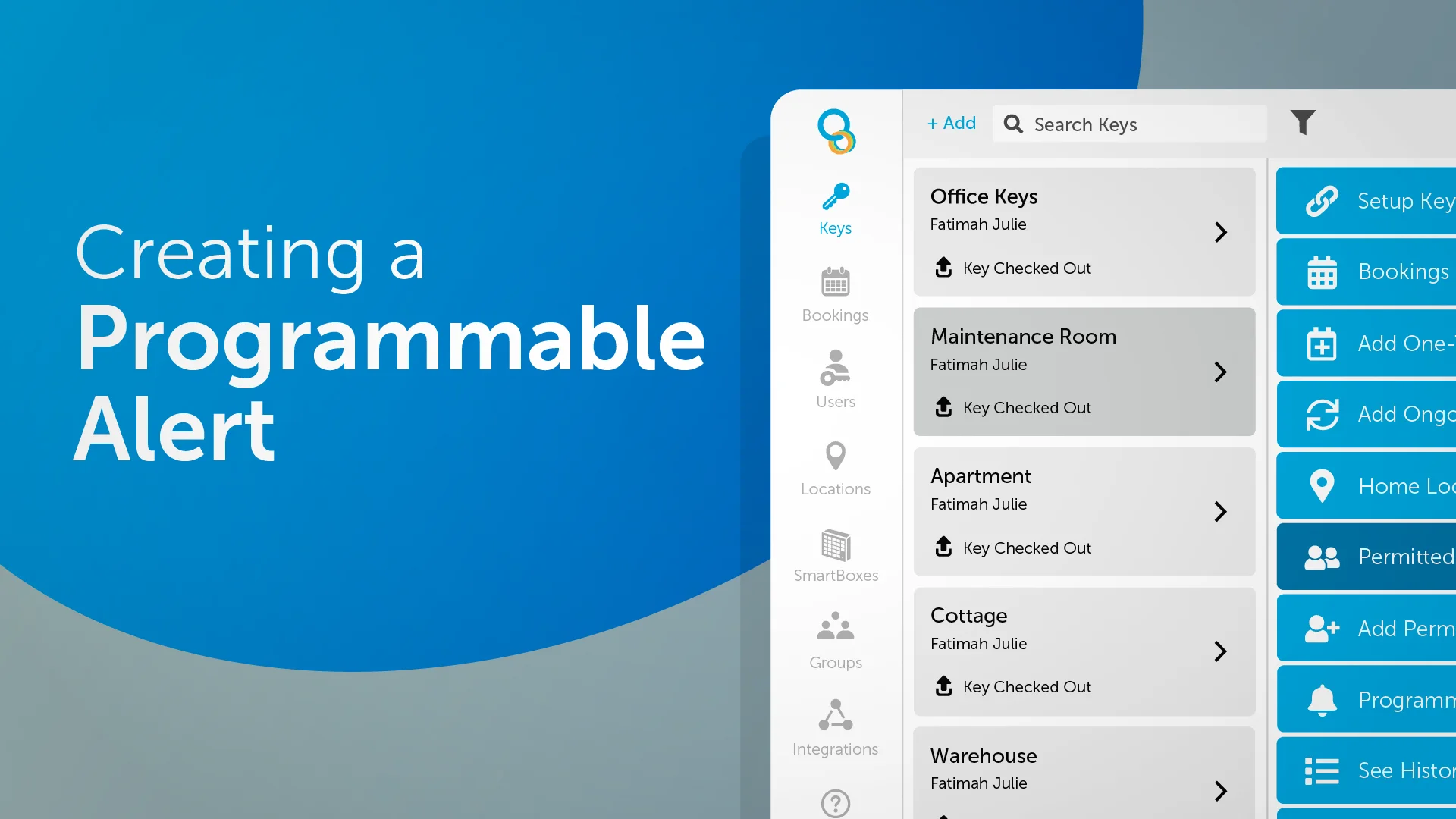Screen dimensions: 1456x819
Task: Open Locations pin in sidebar
Action: click(x=835, y=457)
